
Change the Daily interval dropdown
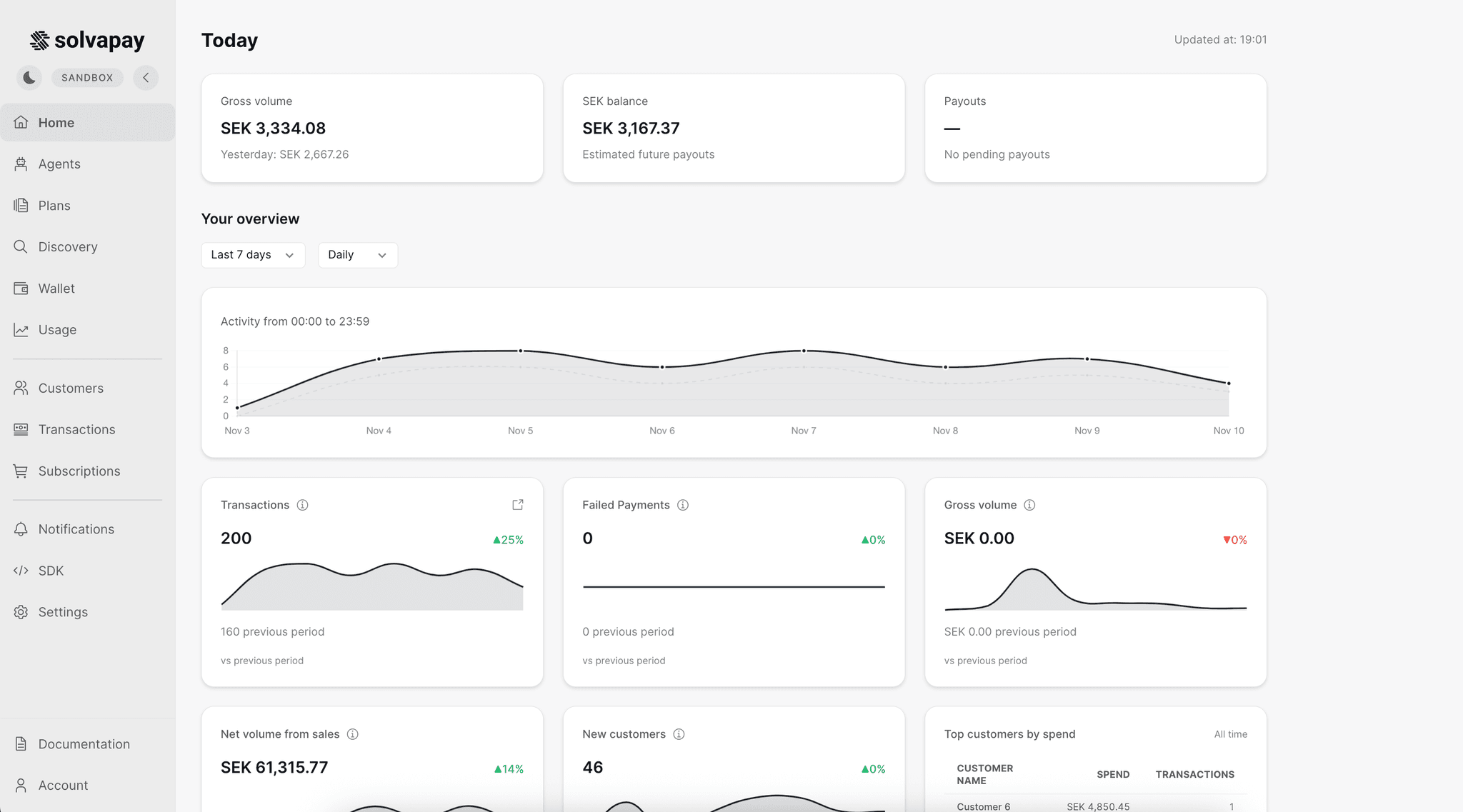pos(357,254)
